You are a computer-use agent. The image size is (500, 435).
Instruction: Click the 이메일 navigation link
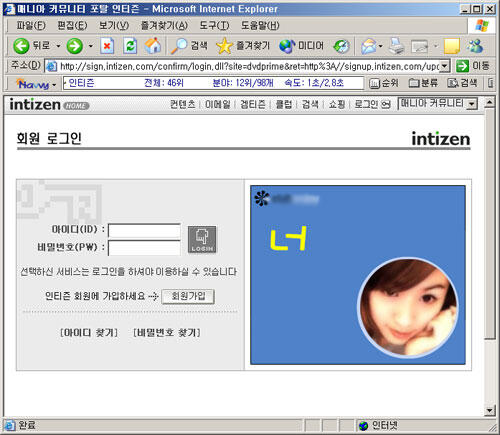click(218, 104)
